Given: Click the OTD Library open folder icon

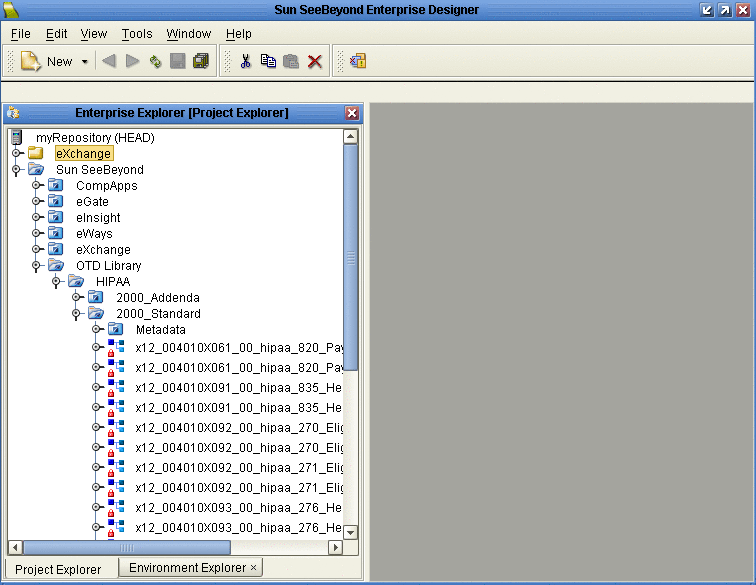Looking at the screenshot, I should (x=56, y=265).
